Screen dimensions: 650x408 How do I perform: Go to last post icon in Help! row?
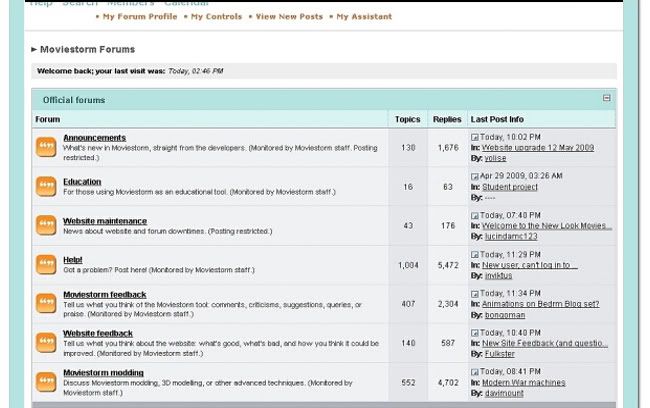(475, 255)
